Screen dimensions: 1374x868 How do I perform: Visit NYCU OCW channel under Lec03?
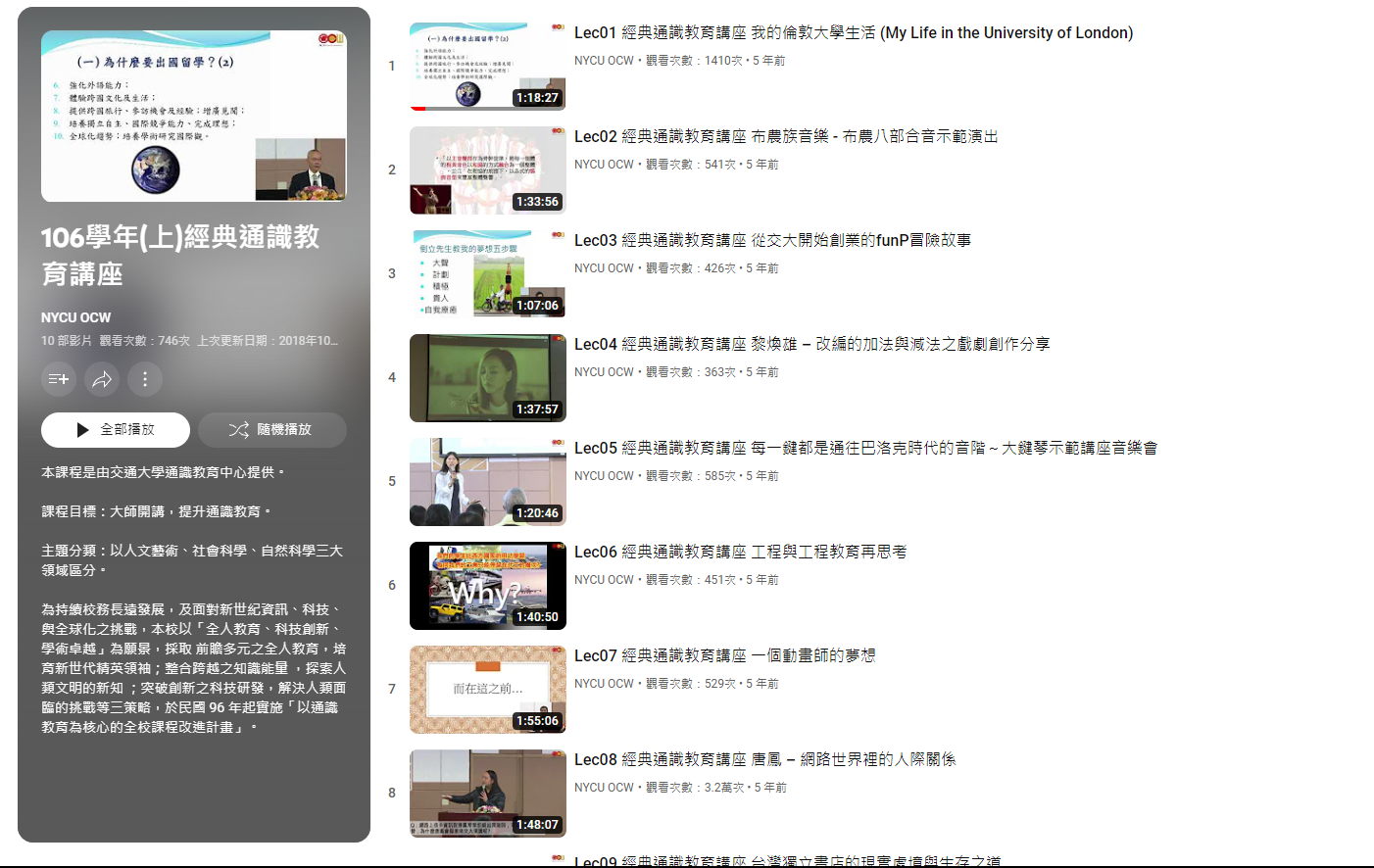click(x=604, y=268)
